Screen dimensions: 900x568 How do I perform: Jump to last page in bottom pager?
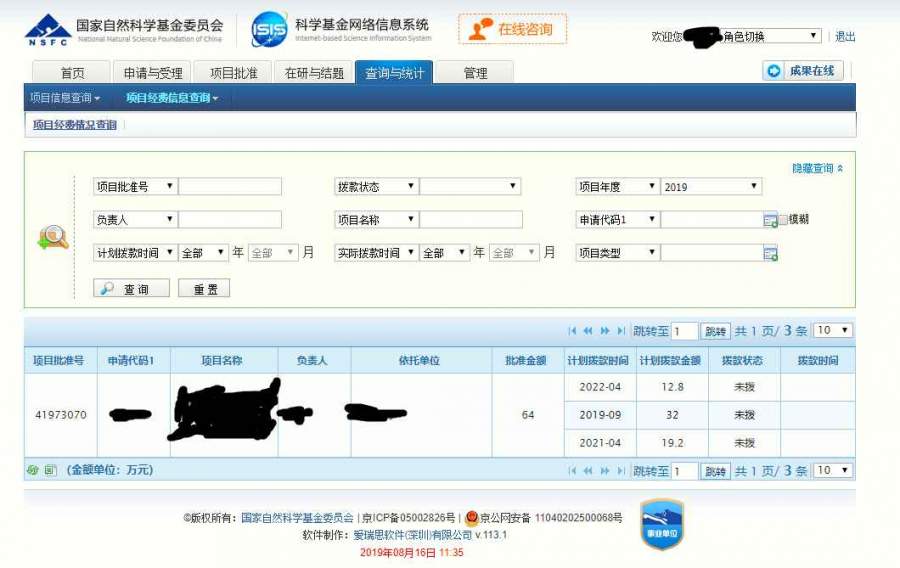click(x=621, y=471)
